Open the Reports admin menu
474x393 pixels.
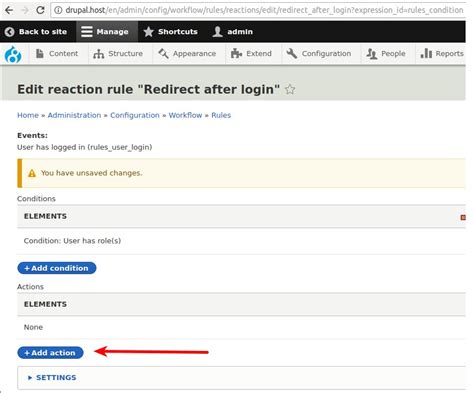pos(441,54)
